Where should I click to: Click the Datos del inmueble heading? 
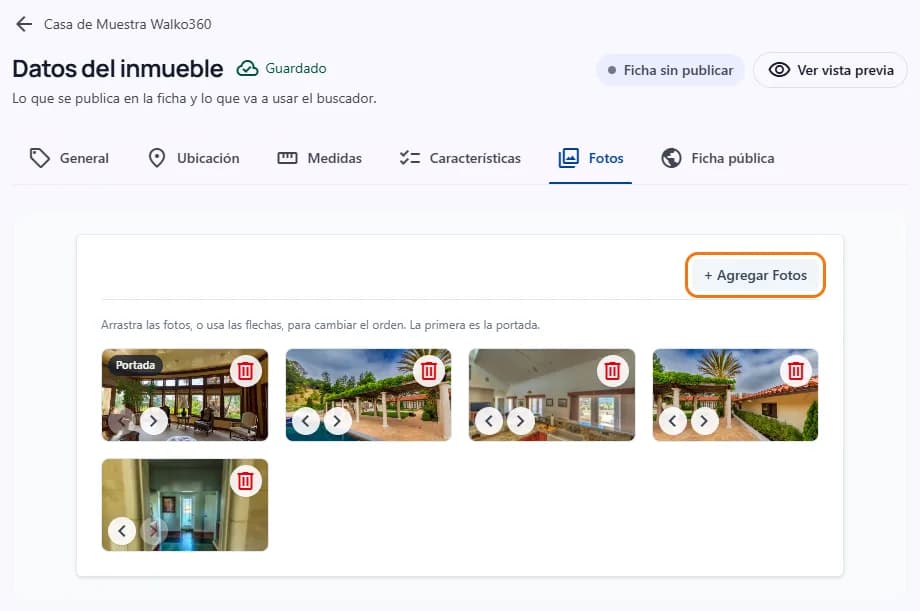tap(118, 69)
